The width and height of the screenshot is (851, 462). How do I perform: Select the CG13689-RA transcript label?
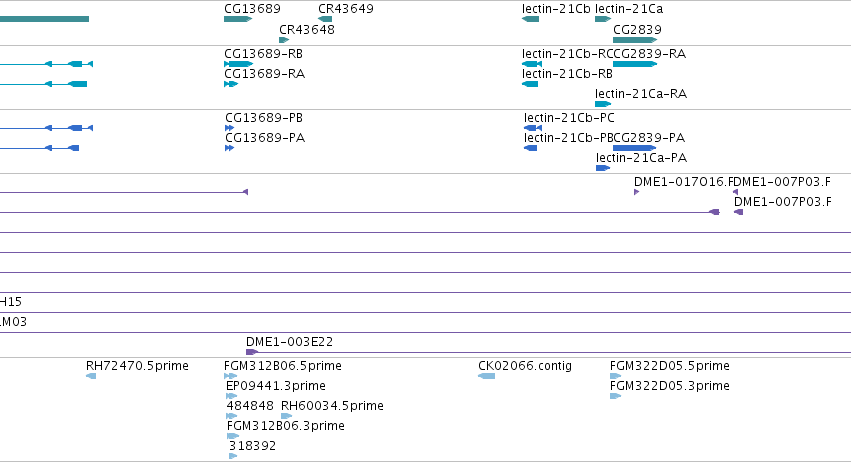pos(265,74)
